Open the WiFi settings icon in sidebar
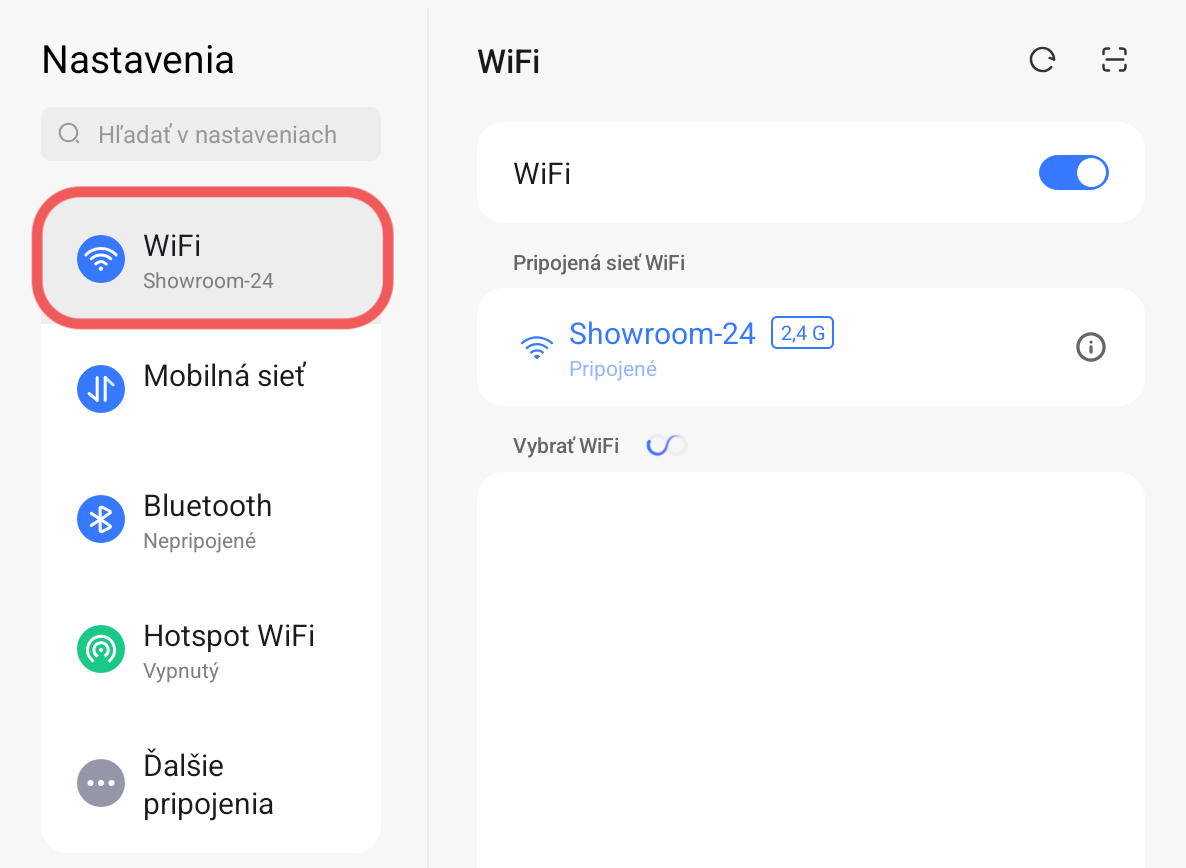1186x868 pixels. tap(100, 258)
